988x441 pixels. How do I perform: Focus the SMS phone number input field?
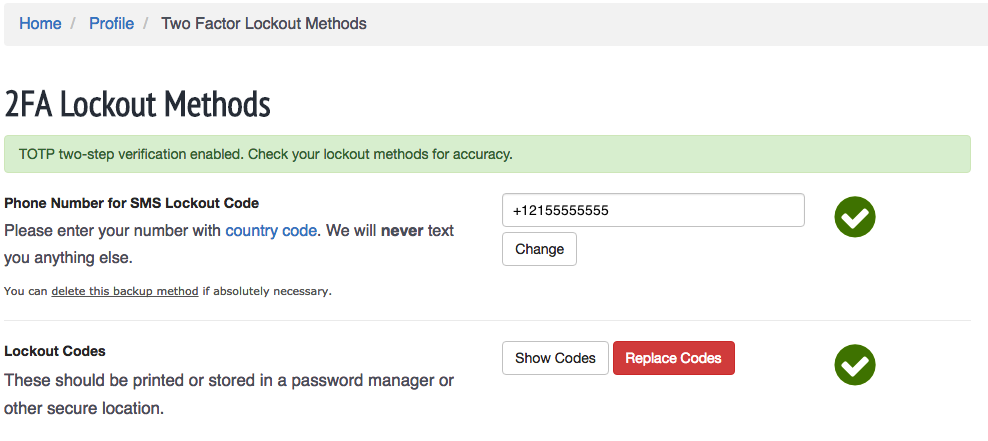[x=653, y=210]
